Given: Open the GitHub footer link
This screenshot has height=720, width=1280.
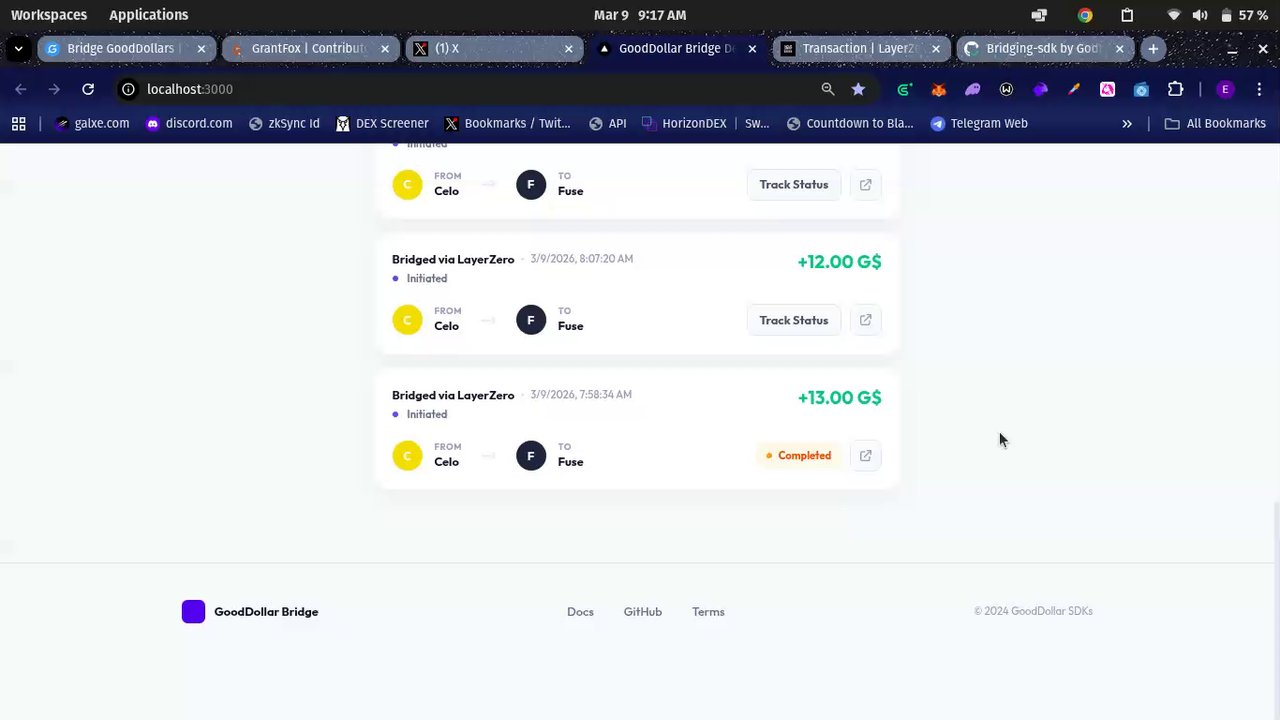Looking at the screenshot, I should 643,612.
